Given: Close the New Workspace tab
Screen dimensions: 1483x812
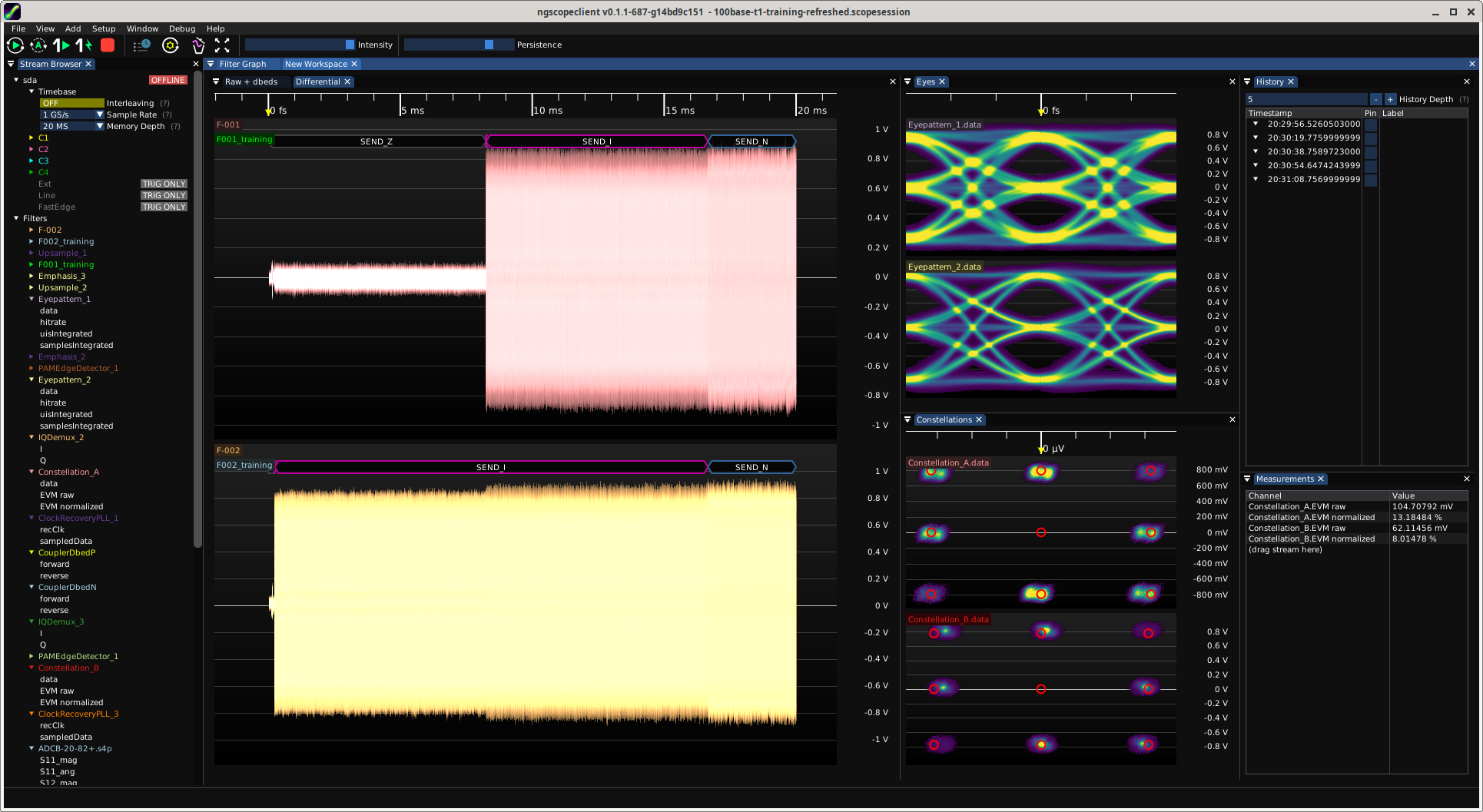Looking at the screenshot, I should pyautogui.click(x=354, y=64).
